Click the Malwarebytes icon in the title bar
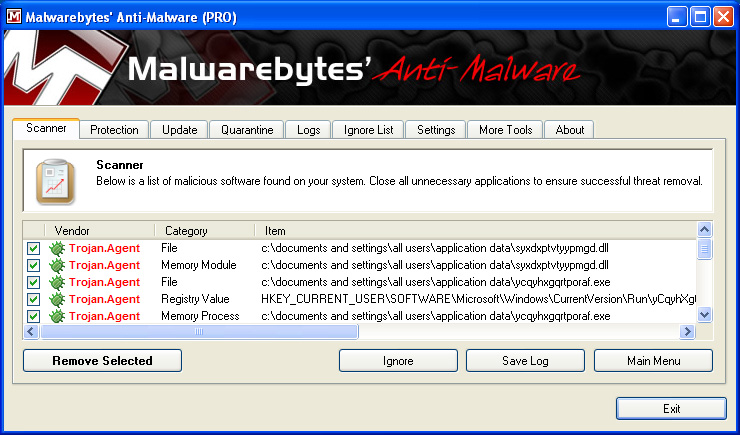 [x=14, y=15]
